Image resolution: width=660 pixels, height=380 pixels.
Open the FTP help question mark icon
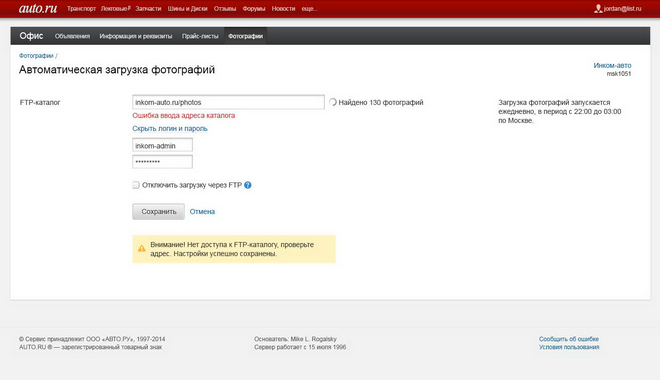pyautogui.click(x=248, y=185)
